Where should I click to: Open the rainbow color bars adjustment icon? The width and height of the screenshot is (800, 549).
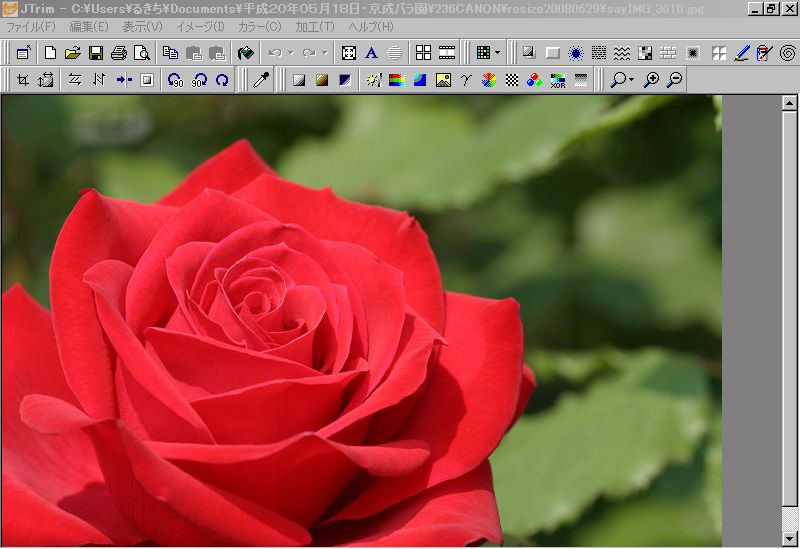click(397, 80)
